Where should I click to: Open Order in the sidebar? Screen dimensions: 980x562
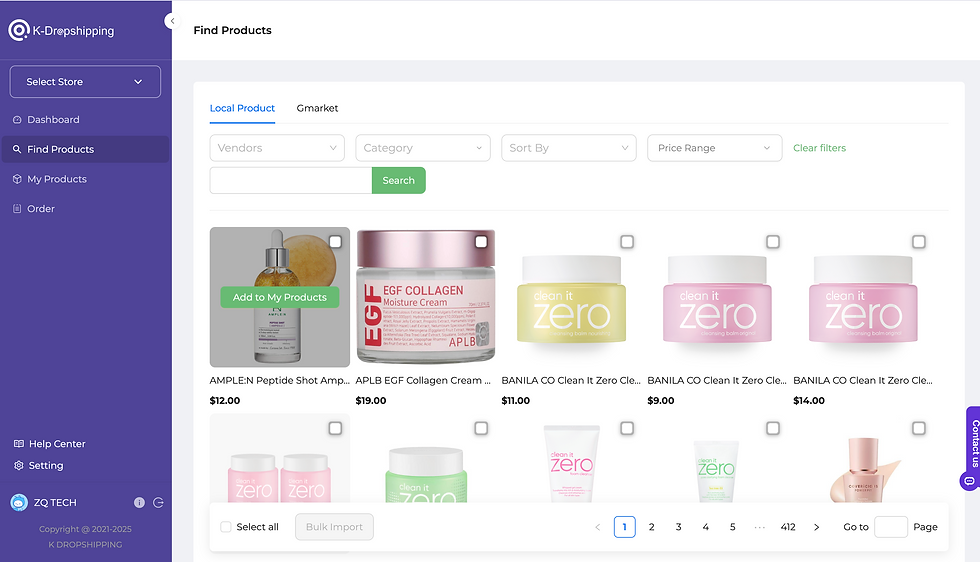(x=85, y=209)
